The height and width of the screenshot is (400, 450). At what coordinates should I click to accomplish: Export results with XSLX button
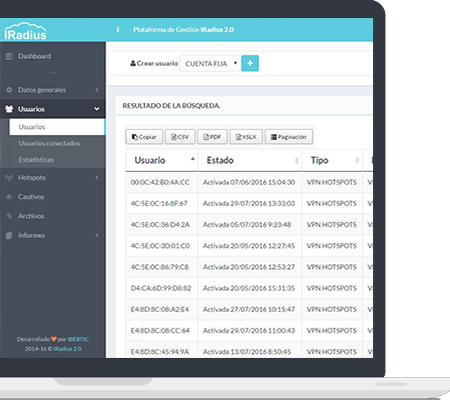pyautogui.click(x=246, y=137)
